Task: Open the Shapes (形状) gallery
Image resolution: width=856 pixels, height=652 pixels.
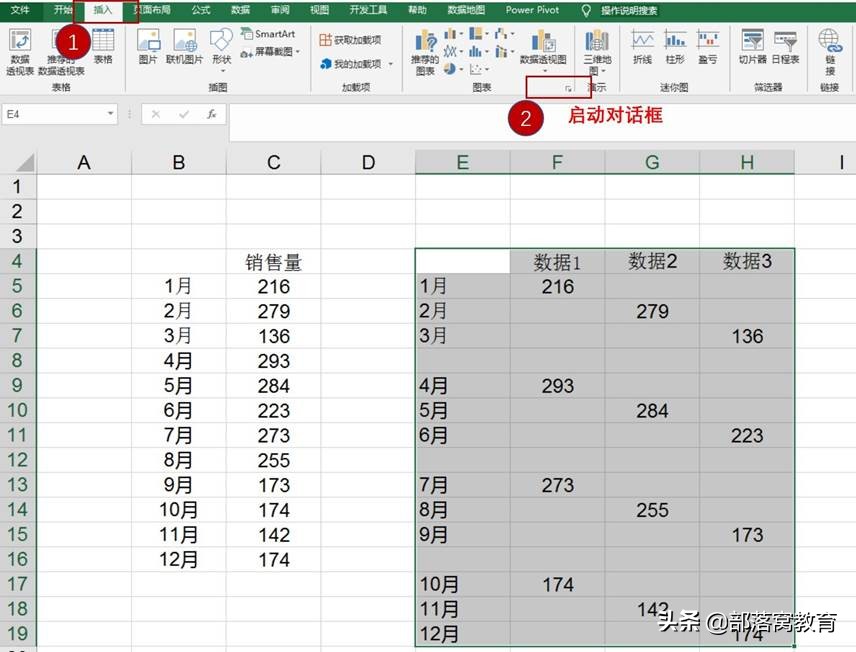Action: coord(222,49)
